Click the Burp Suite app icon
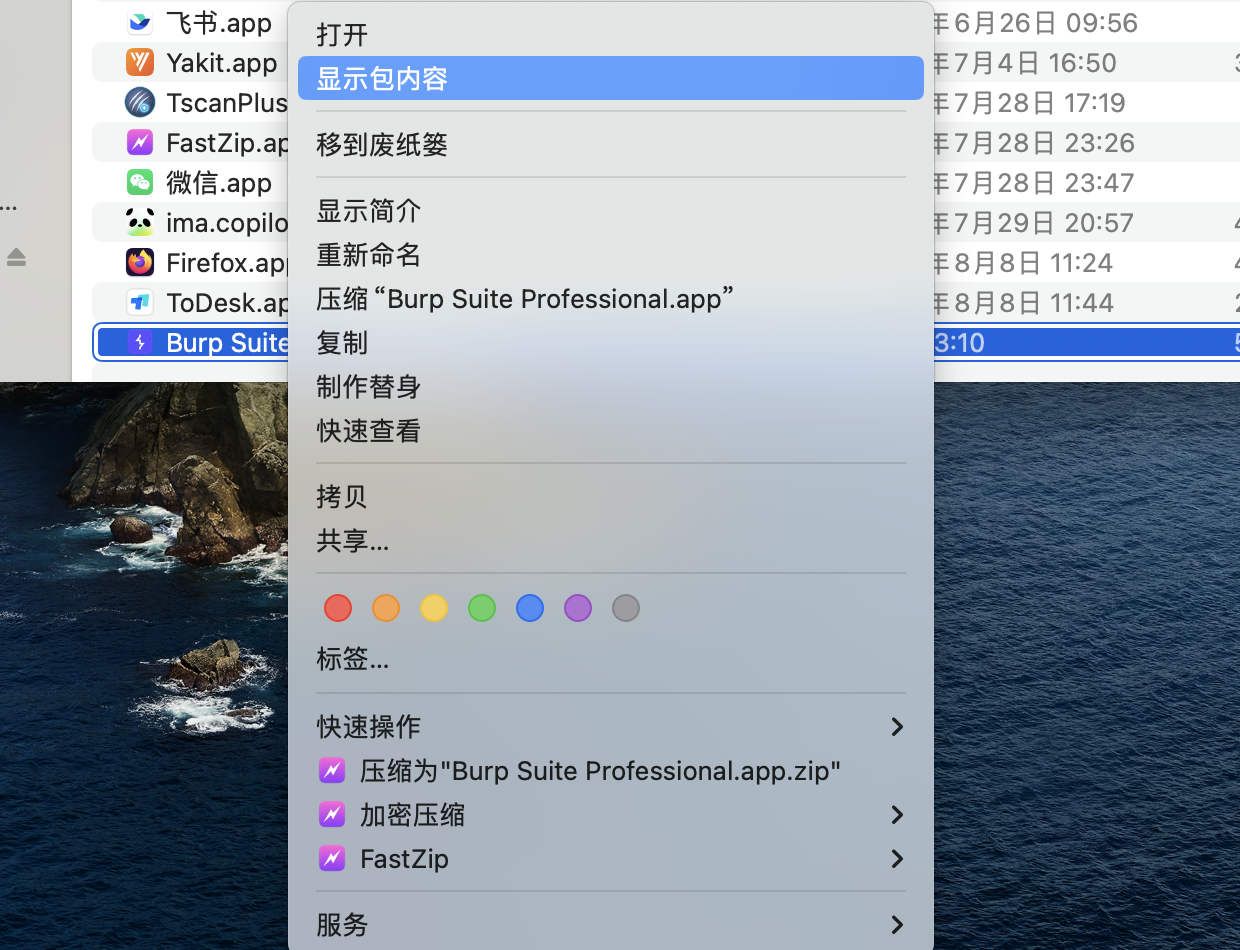Viewport: 1240px width, 950px height. point(140,342)
